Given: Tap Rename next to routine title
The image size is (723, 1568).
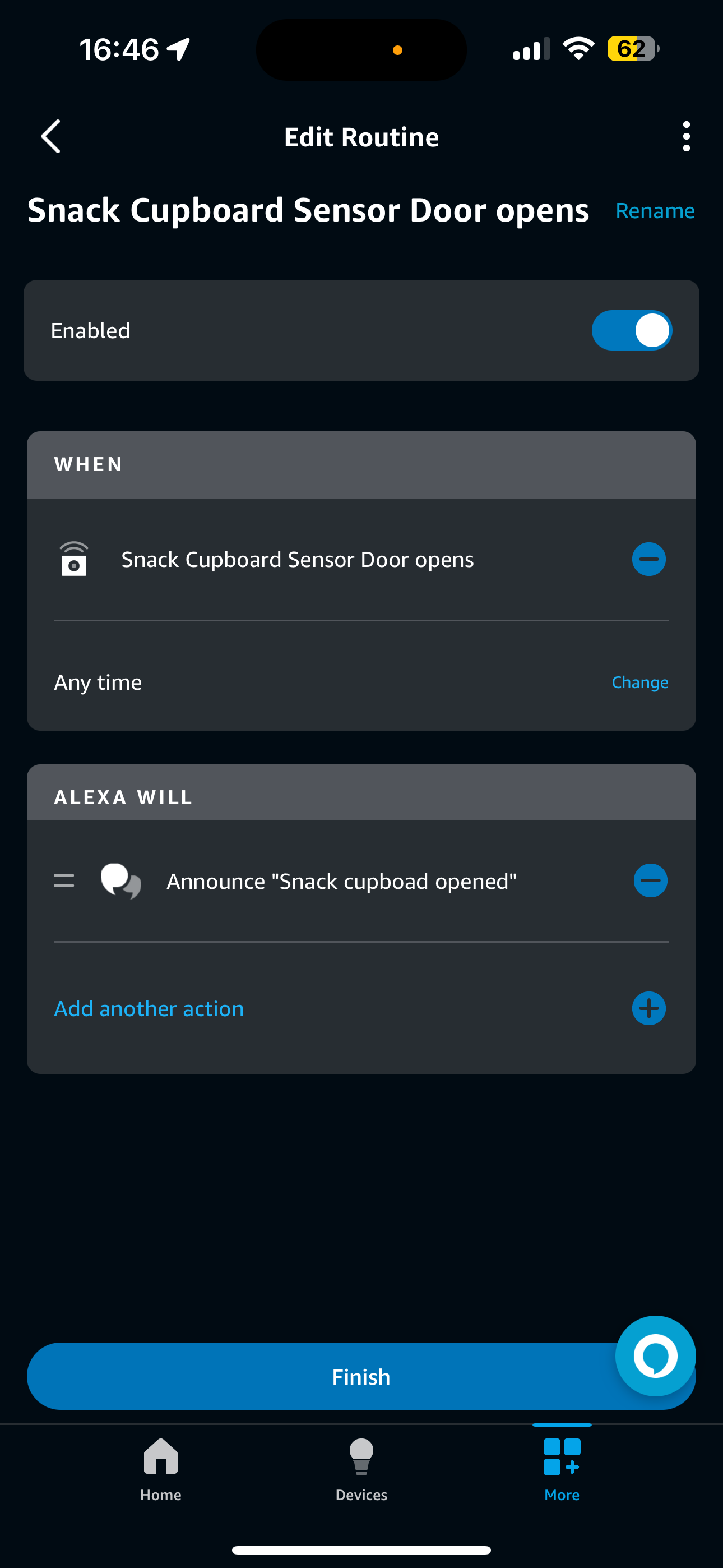Looking at the screenshot, I should click(654, 211).
